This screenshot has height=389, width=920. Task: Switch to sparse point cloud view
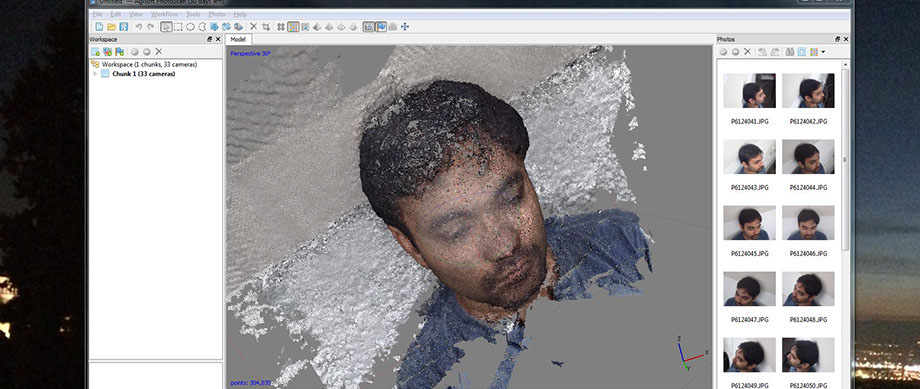click(x=281, y=26)
